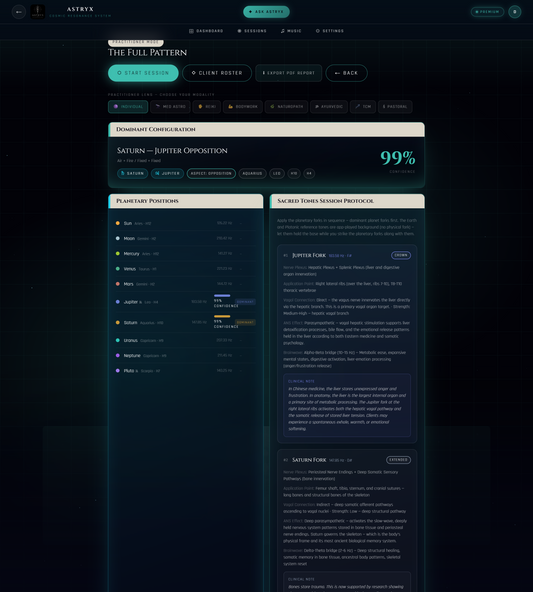Open the user profile icon in header
This screenshot has width=533, height=592.
[x=515, y=12]
